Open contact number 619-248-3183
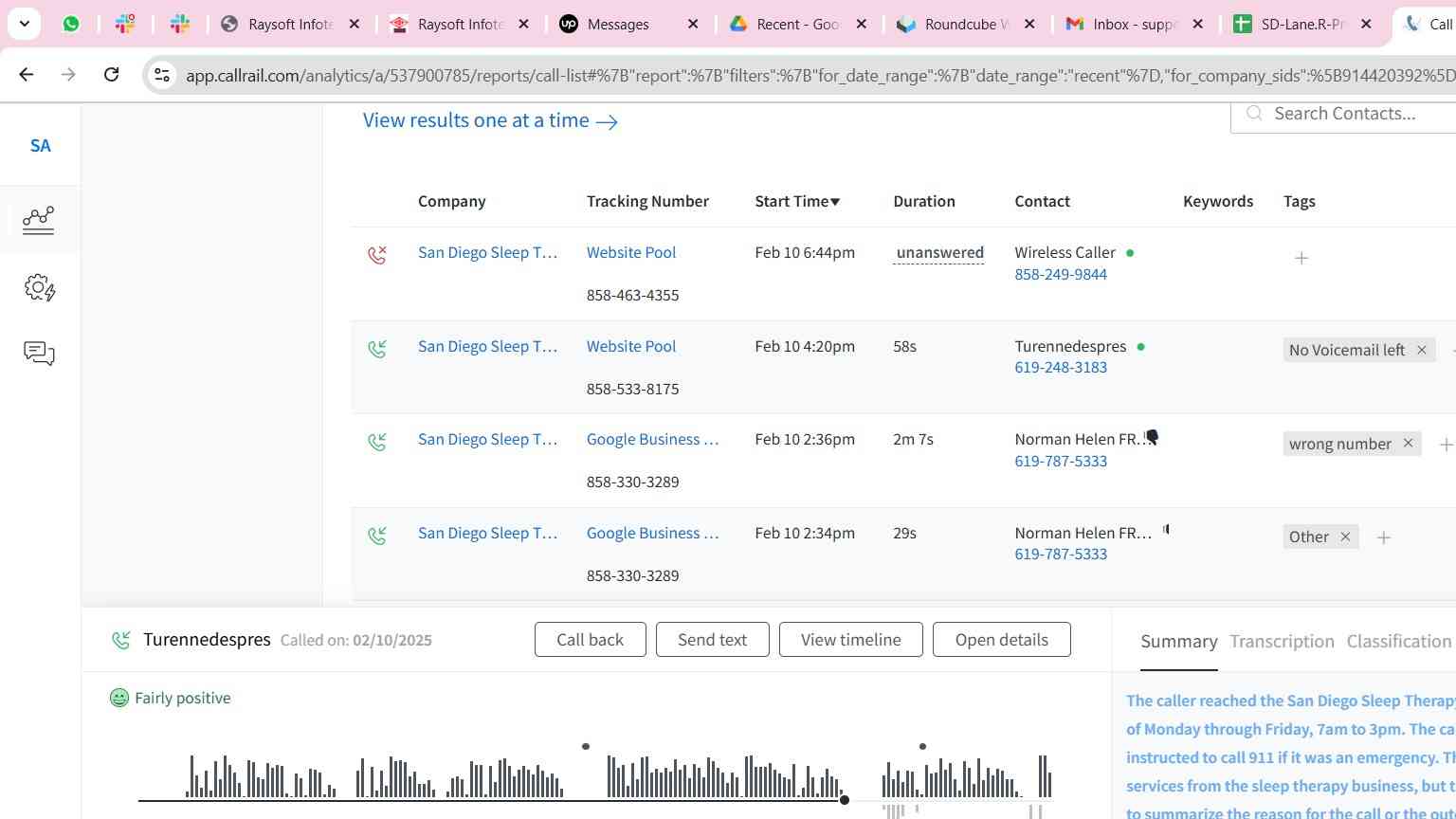The width and height of the screenshot is (1456, 819). pos(1061,367)
